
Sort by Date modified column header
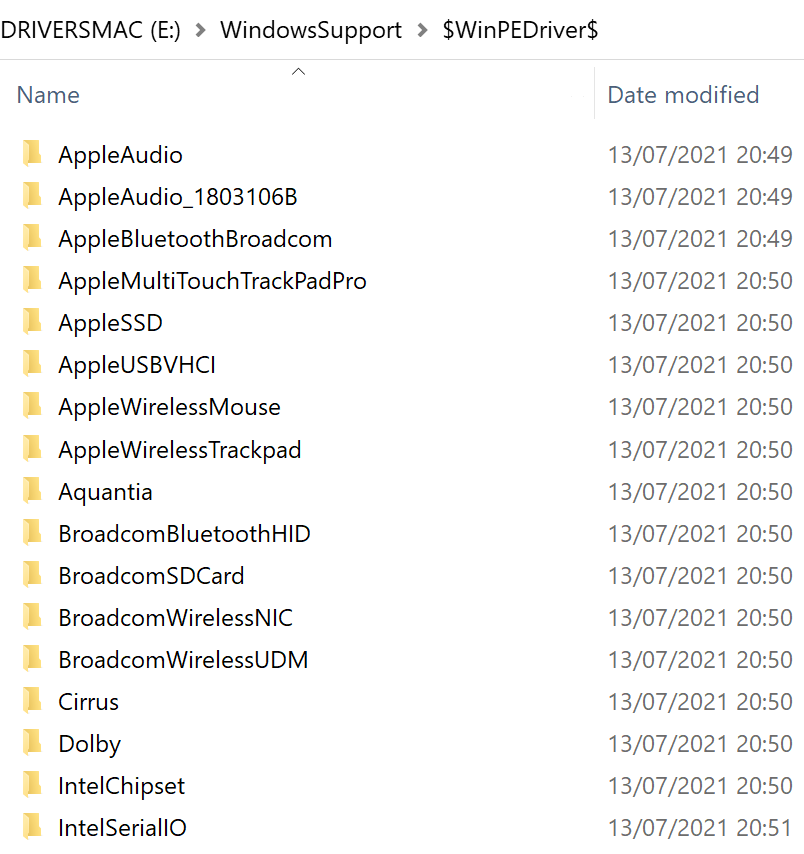[x=683, y=95]
